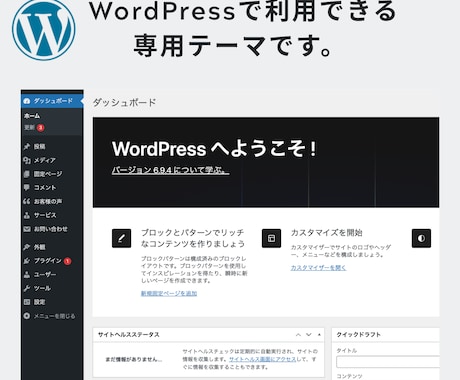This screenshot has width=460, height=380.
Task: Open the お問い合わせ menu
Action: [52, 229]
